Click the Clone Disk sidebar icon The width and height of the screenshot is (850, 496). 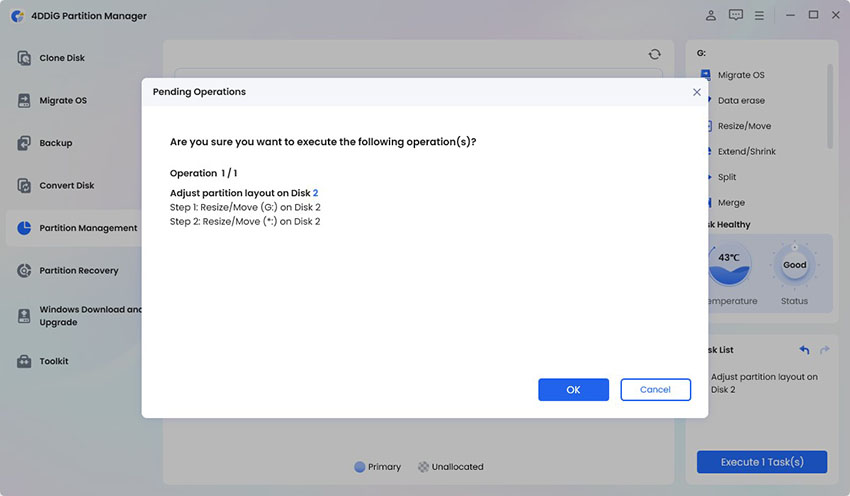[24, 57]
